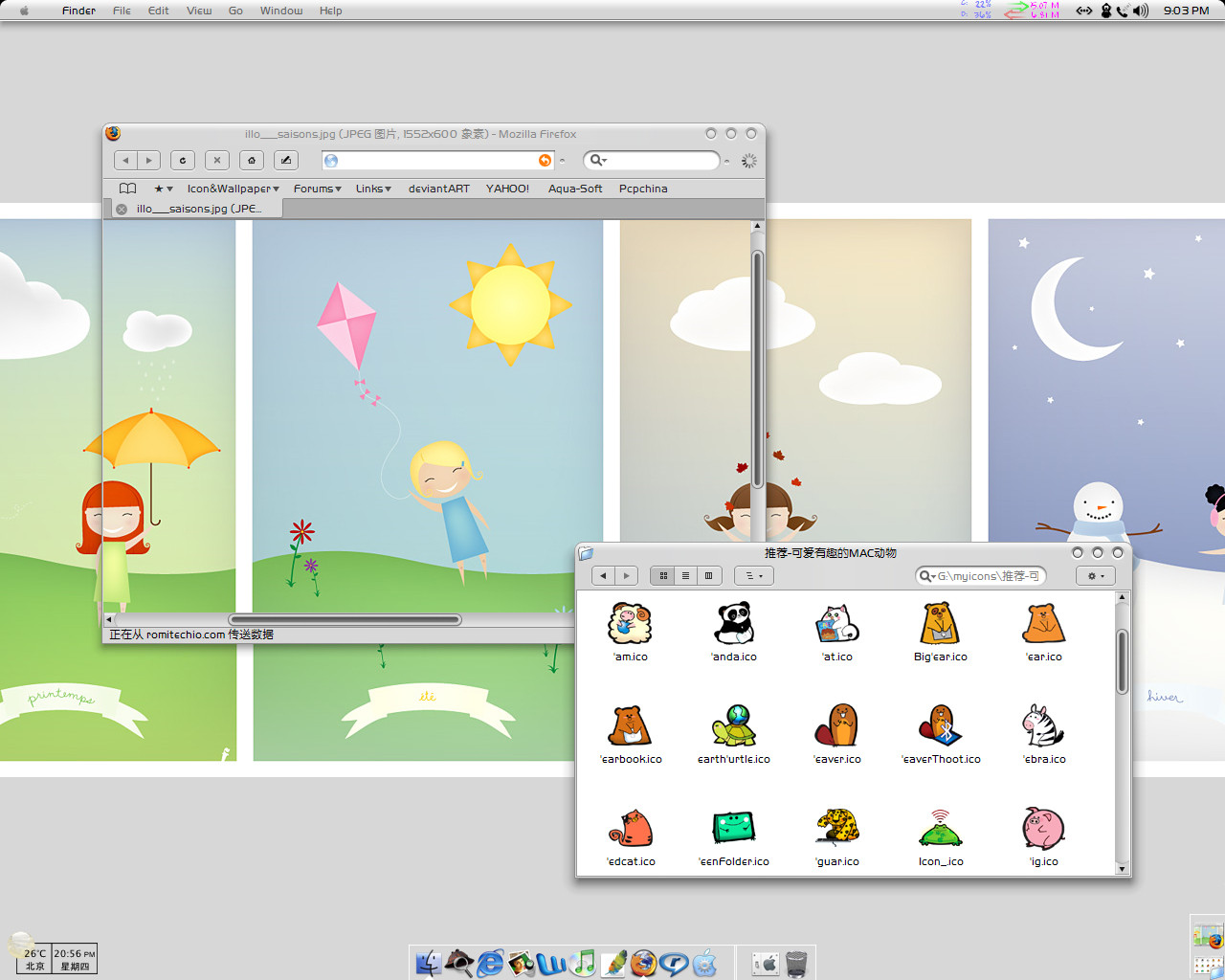Select the 'edcat.ico file

pos(631,837)
